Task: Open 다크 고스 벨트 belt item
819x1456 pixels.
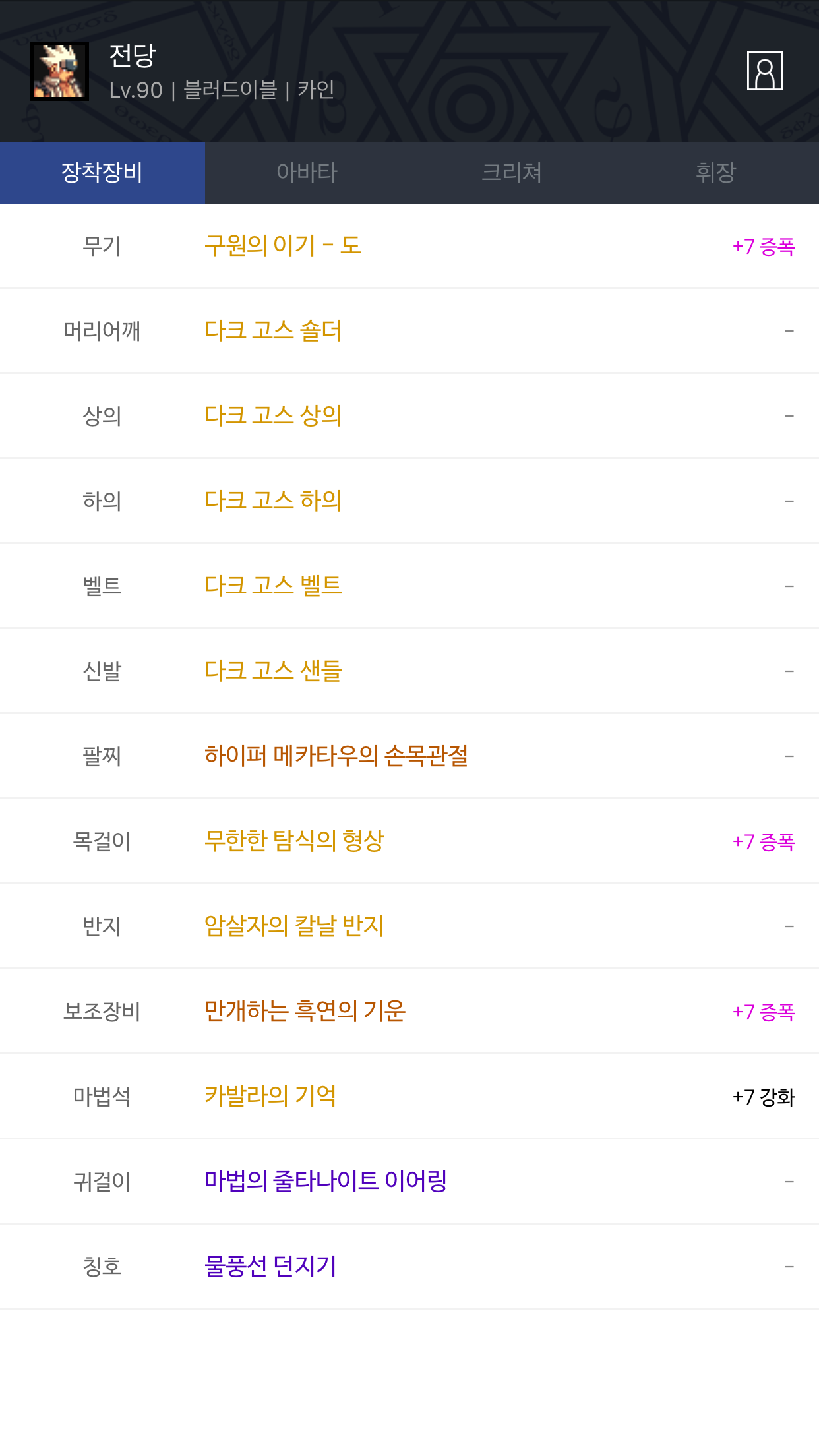Action: pos(273,586)
